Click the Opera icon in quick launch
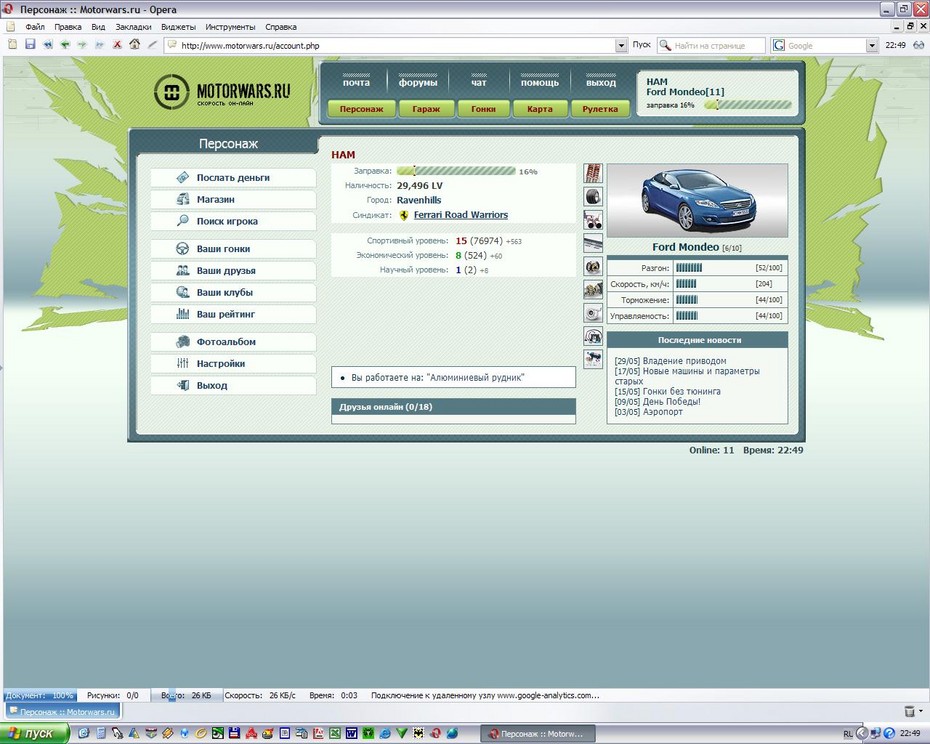 pos(435,733)
